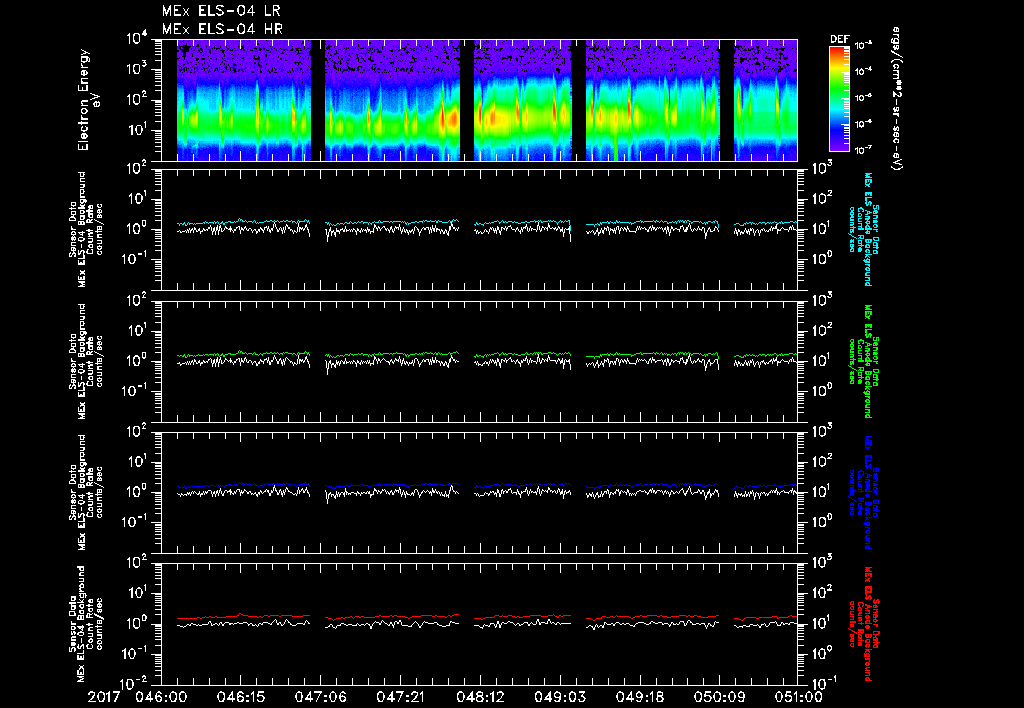Select the blue right-side axis label
1024x708 pixels.
click(x=863, y=492)
